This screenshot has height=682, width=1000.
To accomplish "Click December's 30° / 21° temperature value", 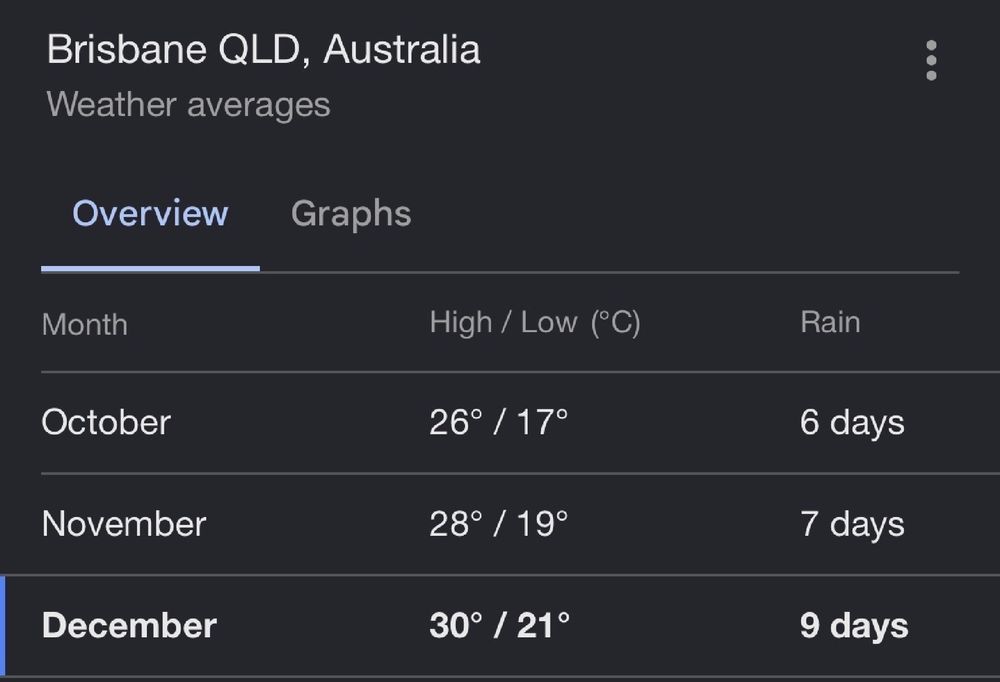I will 498,626.
